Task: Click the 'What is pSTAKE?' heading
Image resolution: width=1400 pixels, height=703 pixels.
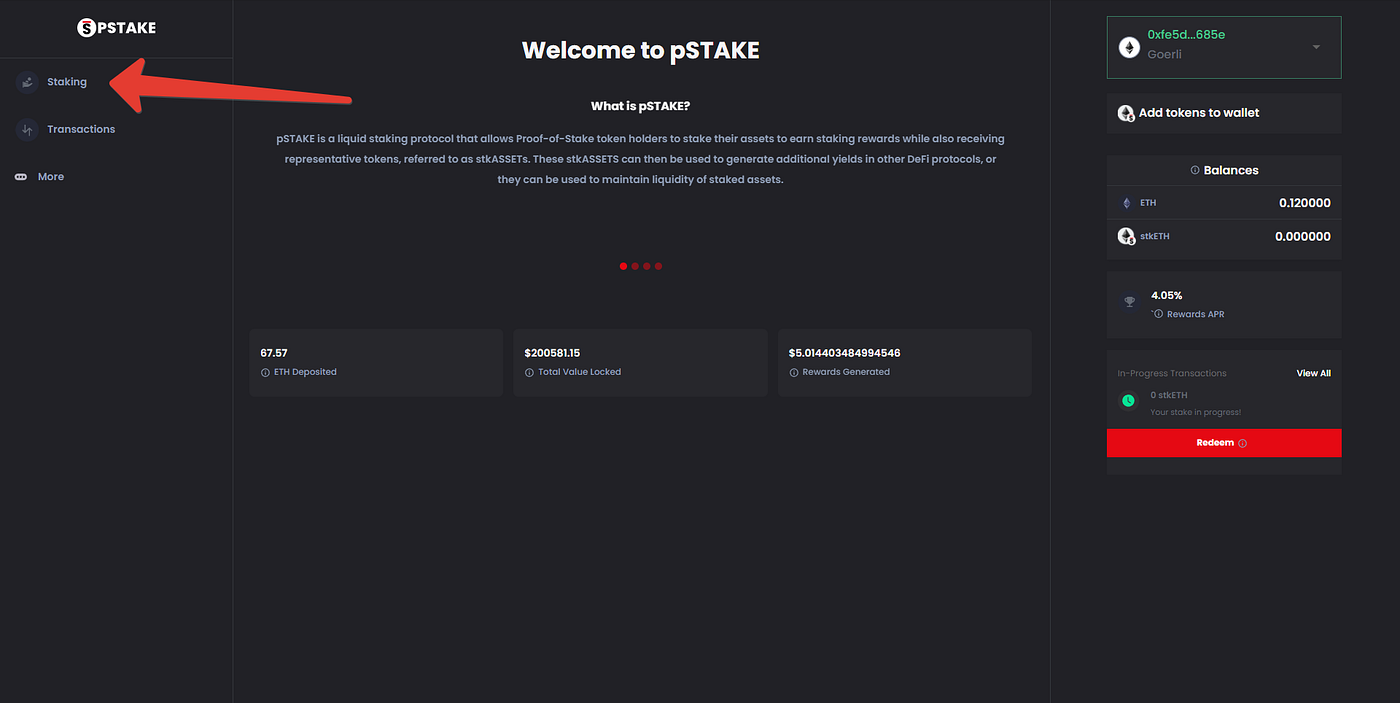Action: 640,106
